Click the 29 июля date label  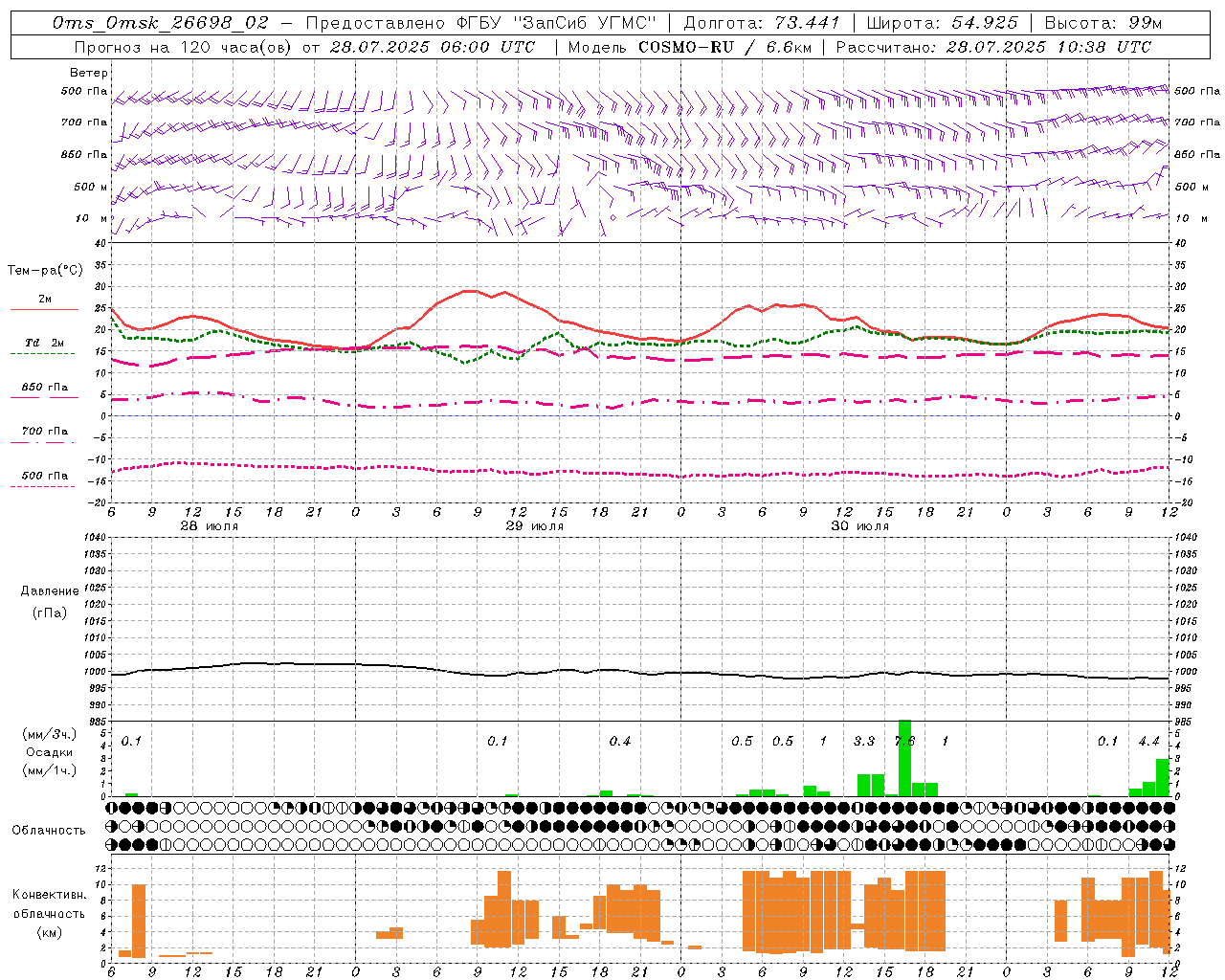click(x=534, y=526)
